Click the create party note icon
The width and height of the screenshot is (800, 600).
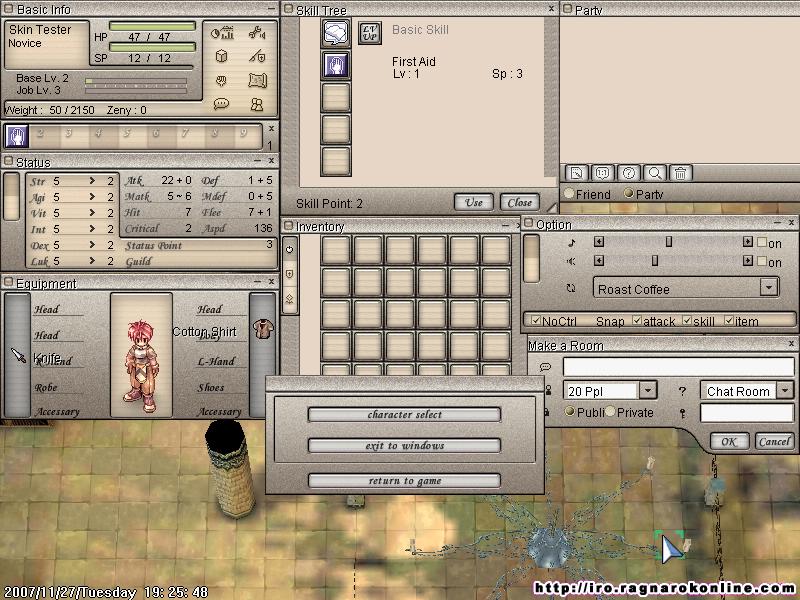click(x=577, y=173)
